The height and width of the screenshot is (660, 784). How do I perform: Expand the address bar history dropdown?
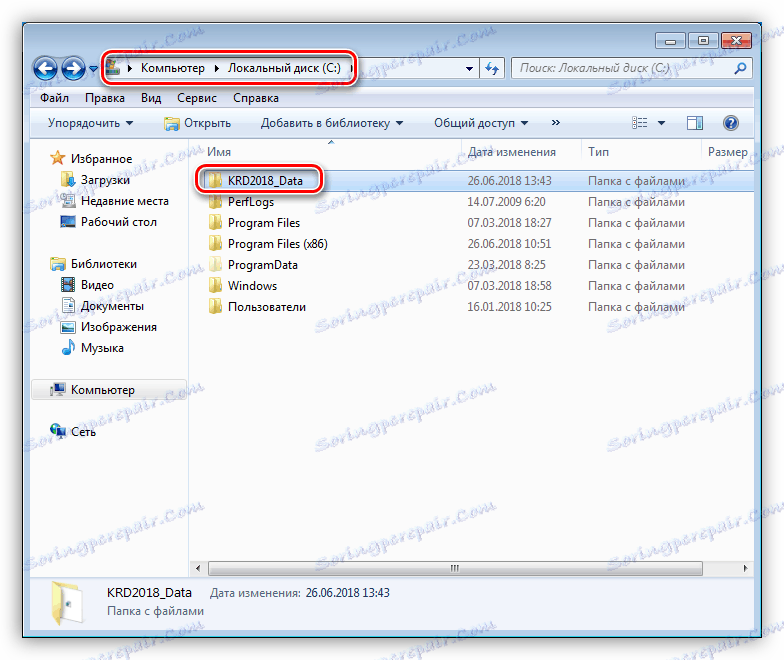469,68
